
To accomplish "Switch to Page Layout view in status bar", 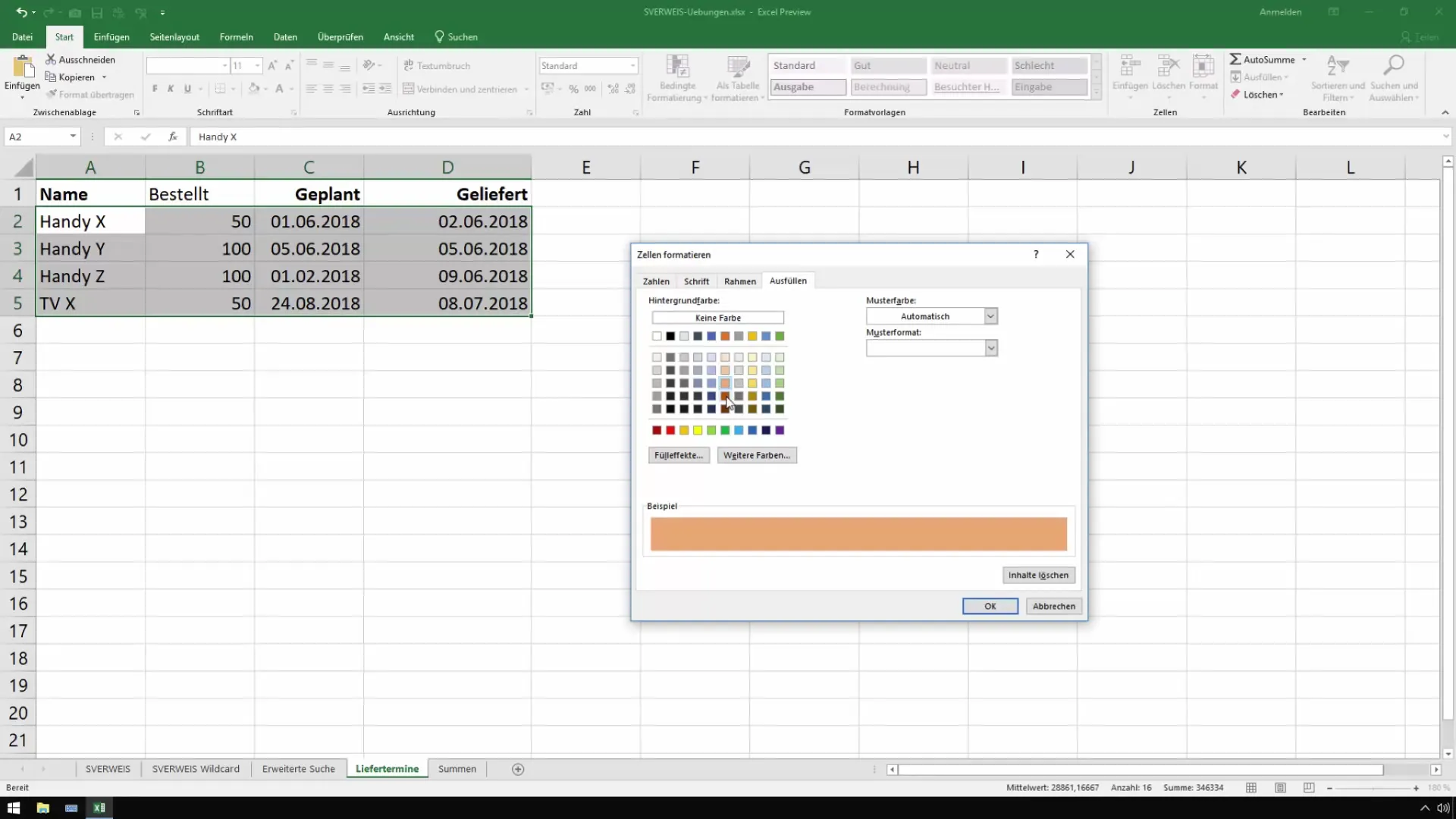I will point(1280,788).
